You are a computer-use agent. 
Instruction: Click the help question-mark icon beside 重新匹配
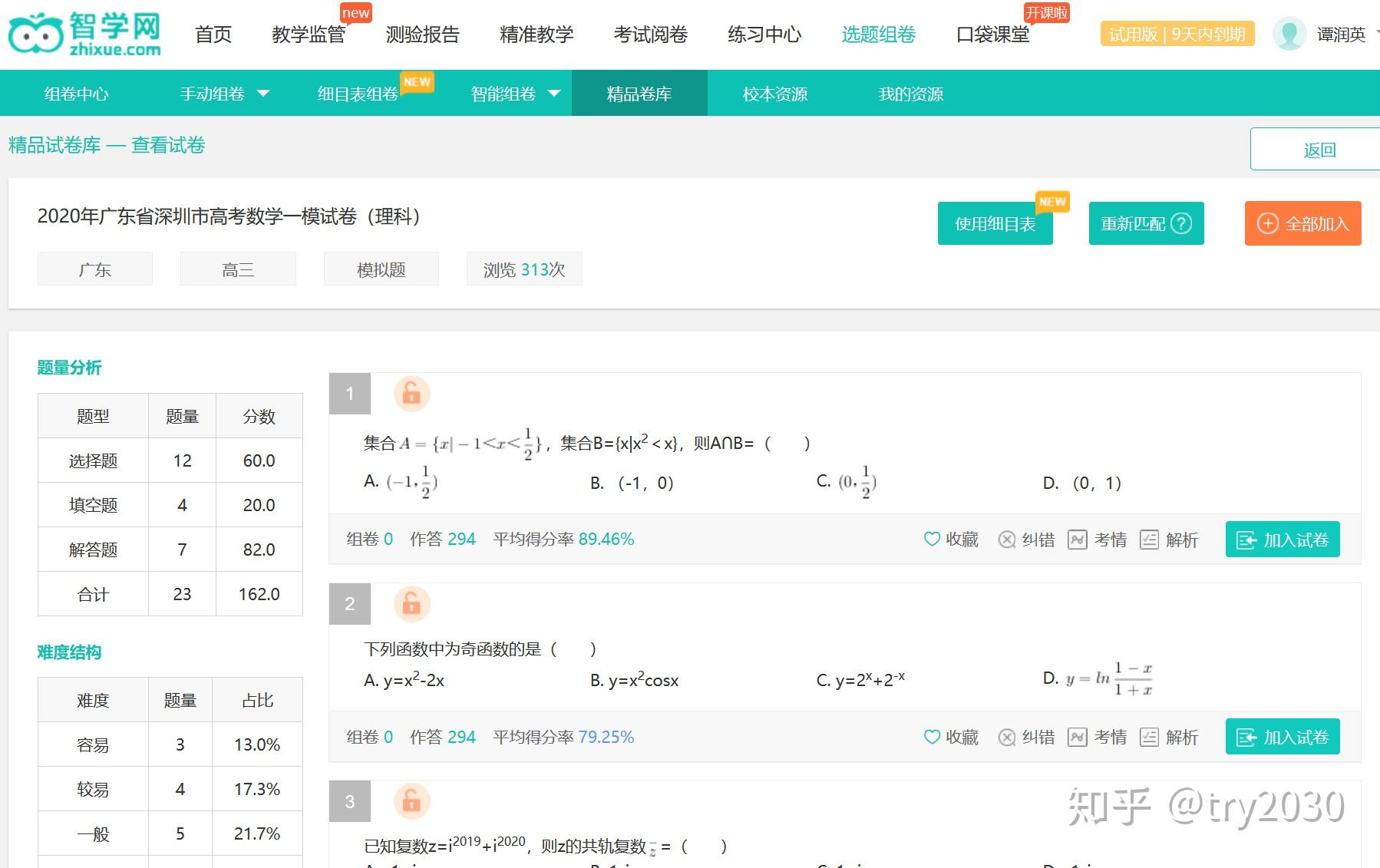coord(1180,223)
